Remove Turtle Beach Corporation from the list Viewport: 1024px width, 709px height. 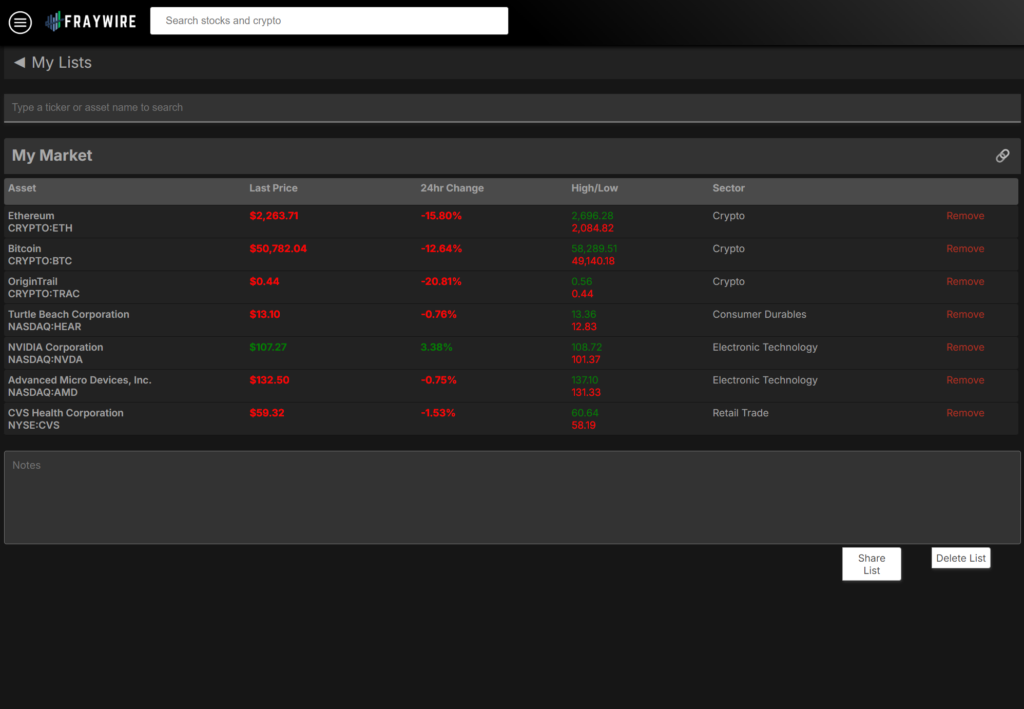965,315
